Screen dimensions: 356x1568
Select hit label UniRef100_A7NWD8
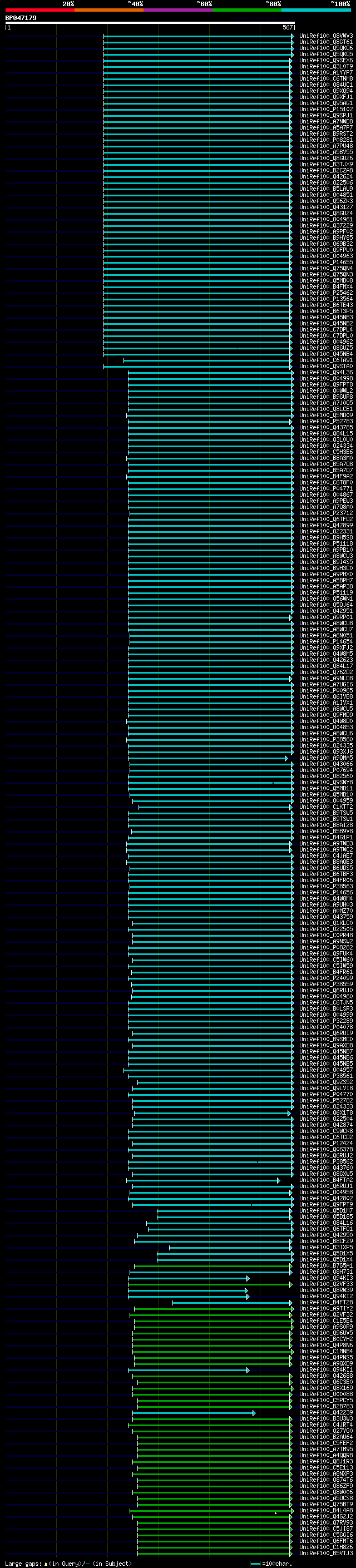coord(325,121)
